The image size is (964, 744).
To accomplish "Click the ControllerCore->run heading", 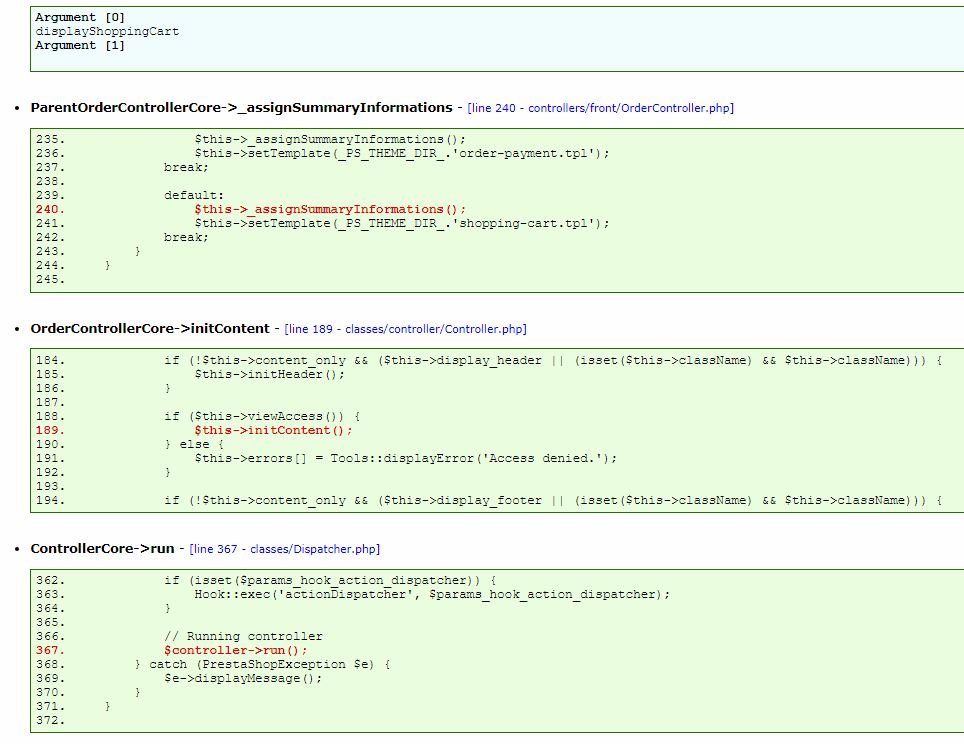I will click(103, 548).
